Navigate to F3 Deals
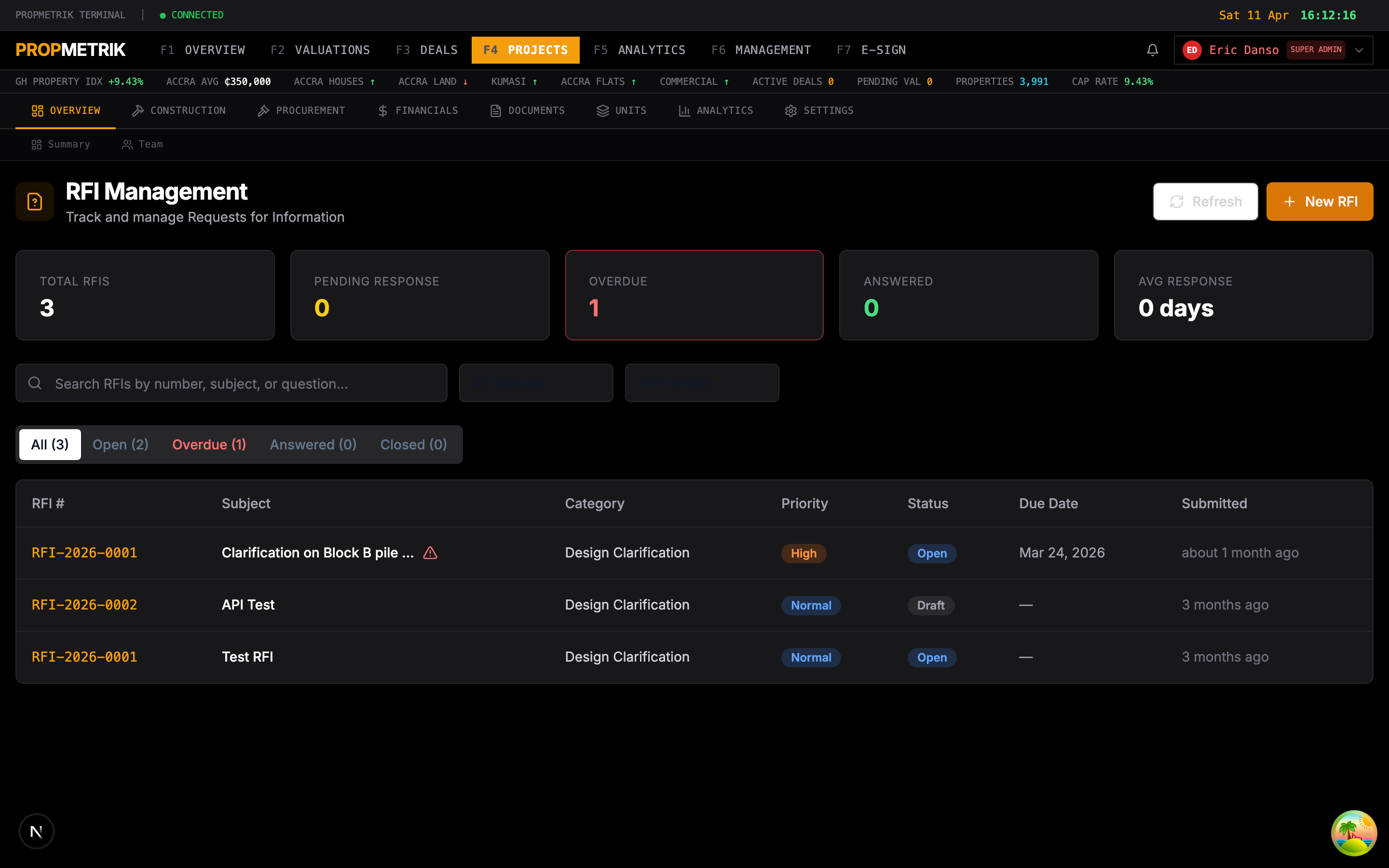Image resolution: width=1389 pixels, height=868 pixels. click(427, 50)
